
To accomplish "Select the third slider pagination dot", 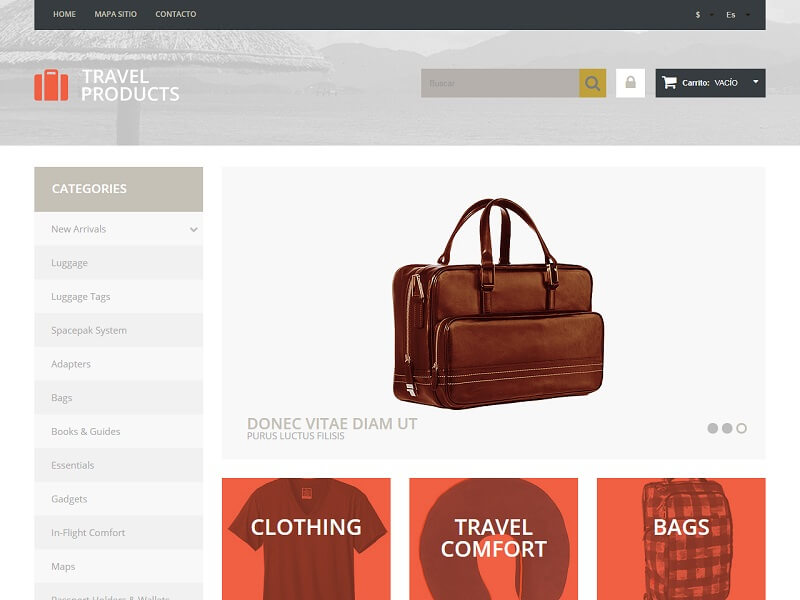I will 741,429.
